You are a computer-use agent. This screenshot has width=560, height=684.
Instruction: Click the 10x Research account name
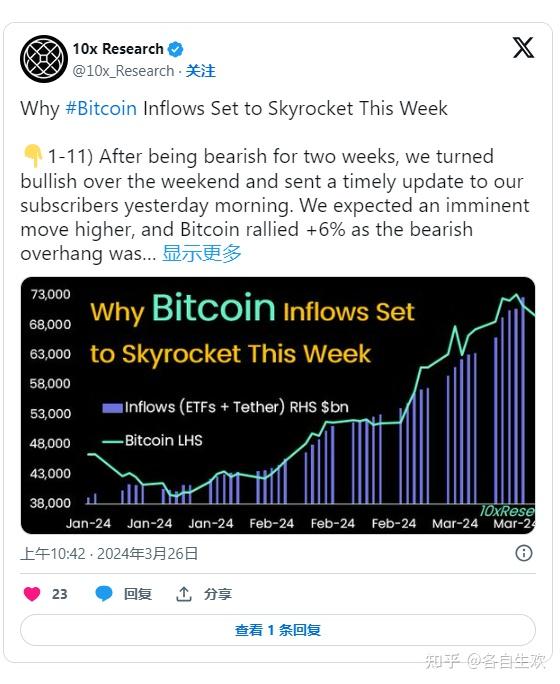coord(118,49)
